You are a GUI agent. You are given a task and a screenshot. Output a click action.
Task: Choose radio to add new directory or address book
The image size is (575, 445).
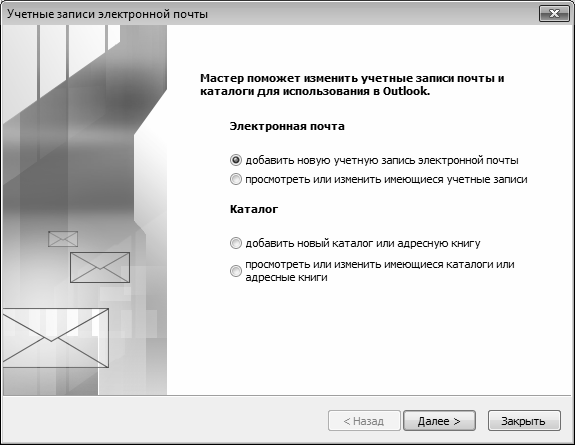click(x=235, y=243)
